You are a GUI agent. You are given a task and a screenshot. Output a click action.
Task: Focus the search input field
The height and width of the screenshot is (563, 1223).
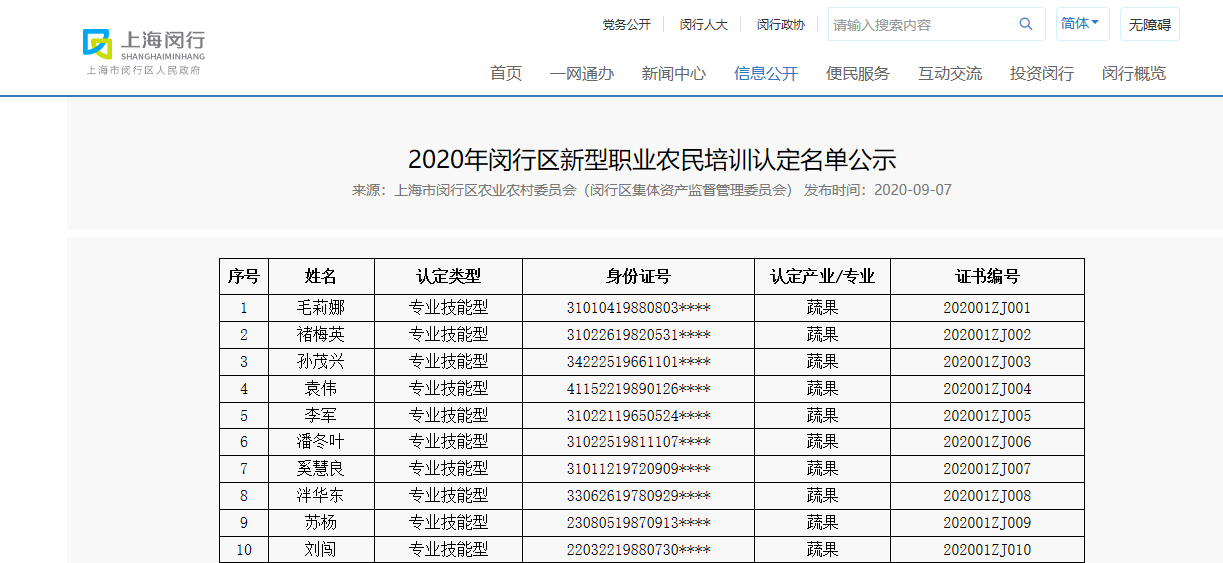point(920,25)
